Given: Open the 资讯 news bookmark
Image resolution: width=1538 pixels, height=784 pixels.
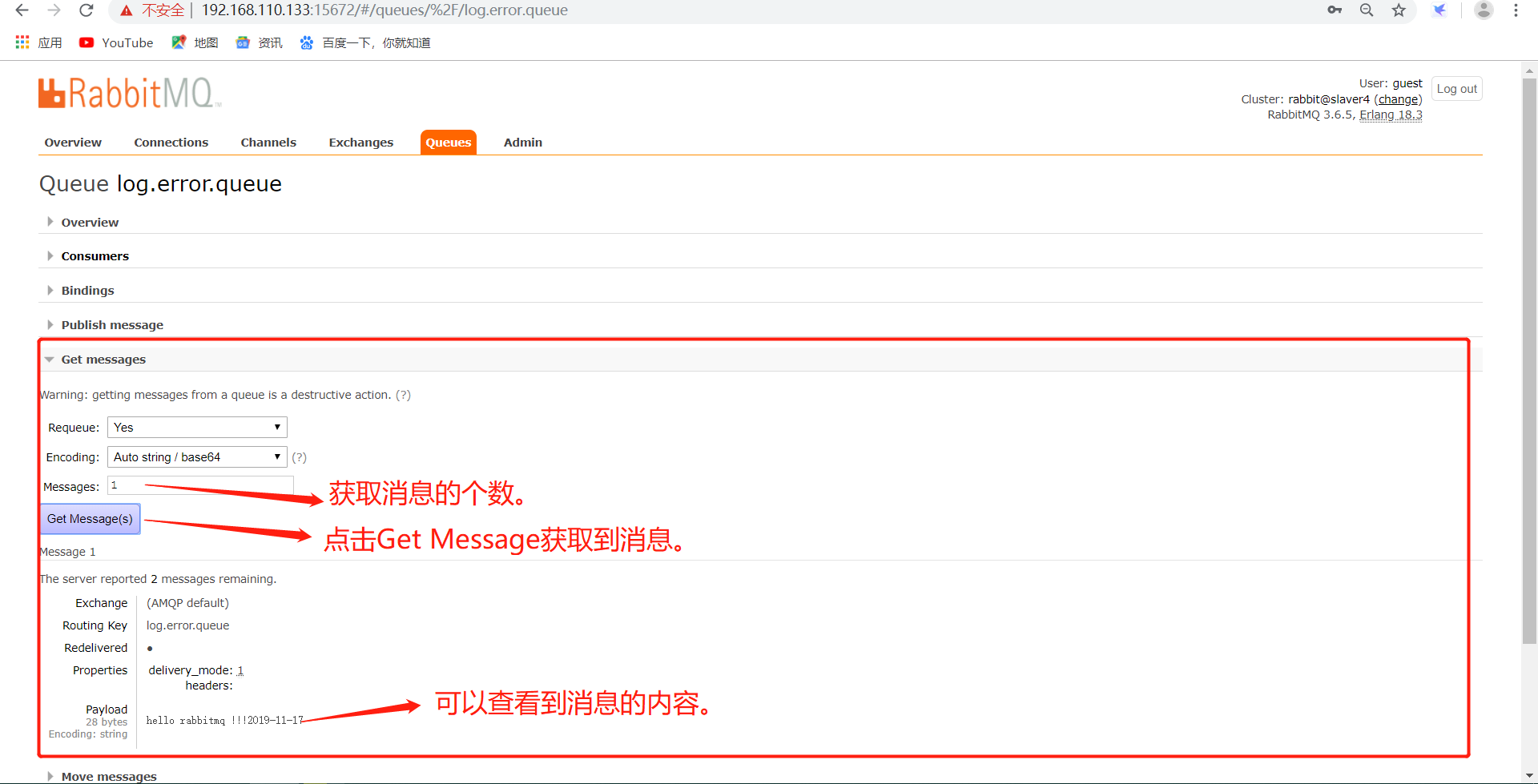Looking at the screenshot, I should pyautogui.click(x=259, y=42).
